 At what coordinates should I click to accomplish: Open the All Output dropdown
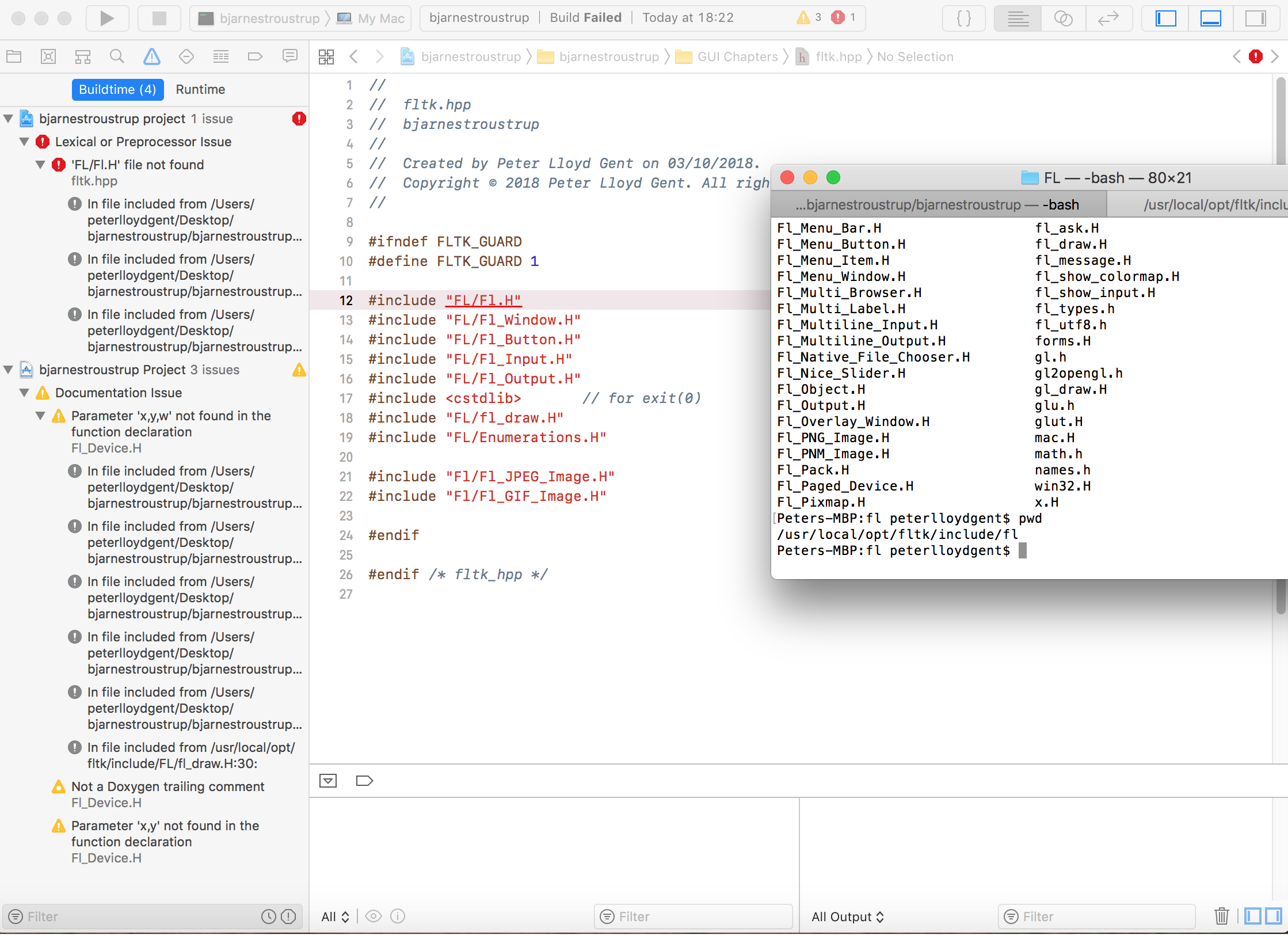(x=847, y=917)
